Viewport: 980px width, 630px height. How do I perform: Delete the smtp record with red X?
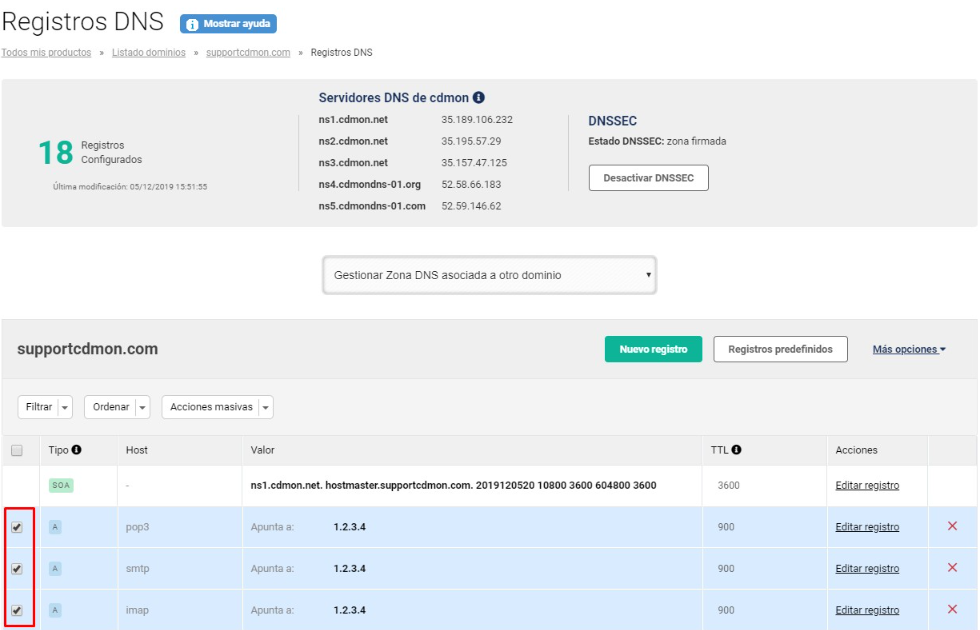(x=952, y=568)
